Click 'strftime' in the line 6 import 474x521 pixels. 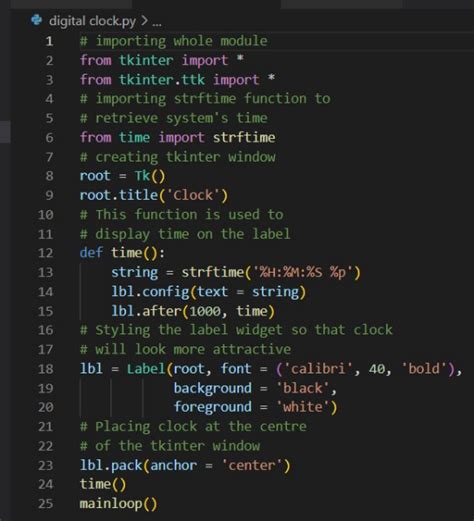pyautogui.click(x=244, y=137)
